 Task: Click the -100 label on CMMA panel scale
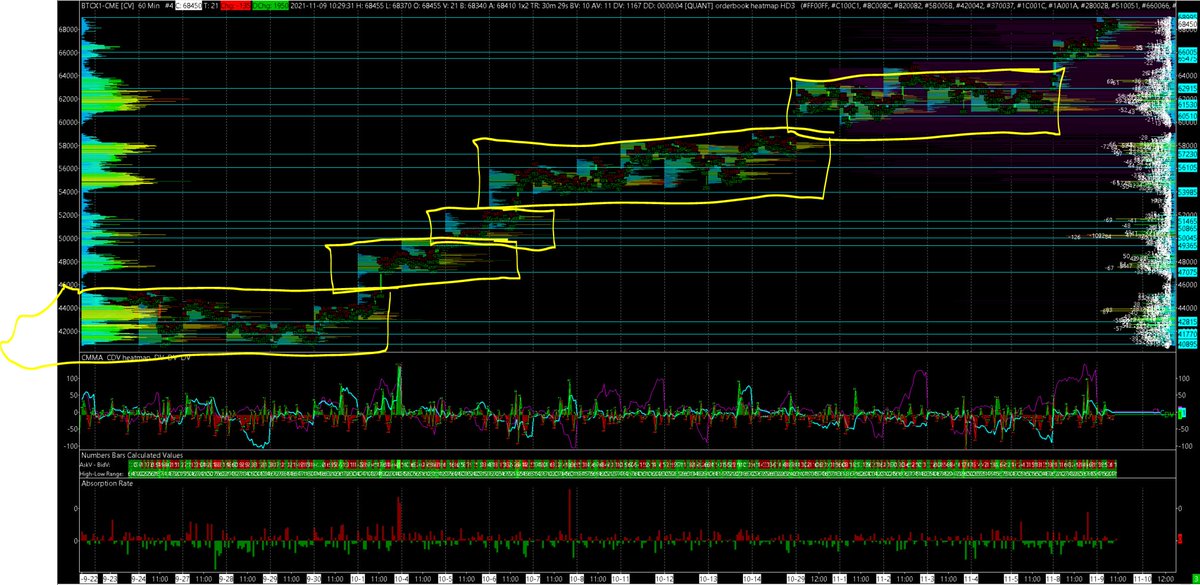(70, 445)
